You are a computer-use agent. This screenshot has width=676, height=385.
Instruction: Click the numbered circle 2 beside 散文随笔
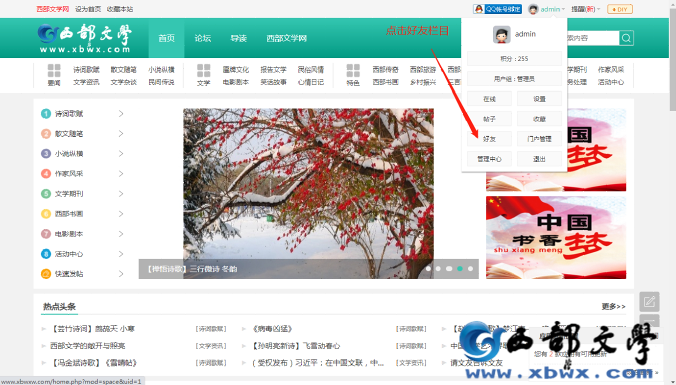click(46, 134)
